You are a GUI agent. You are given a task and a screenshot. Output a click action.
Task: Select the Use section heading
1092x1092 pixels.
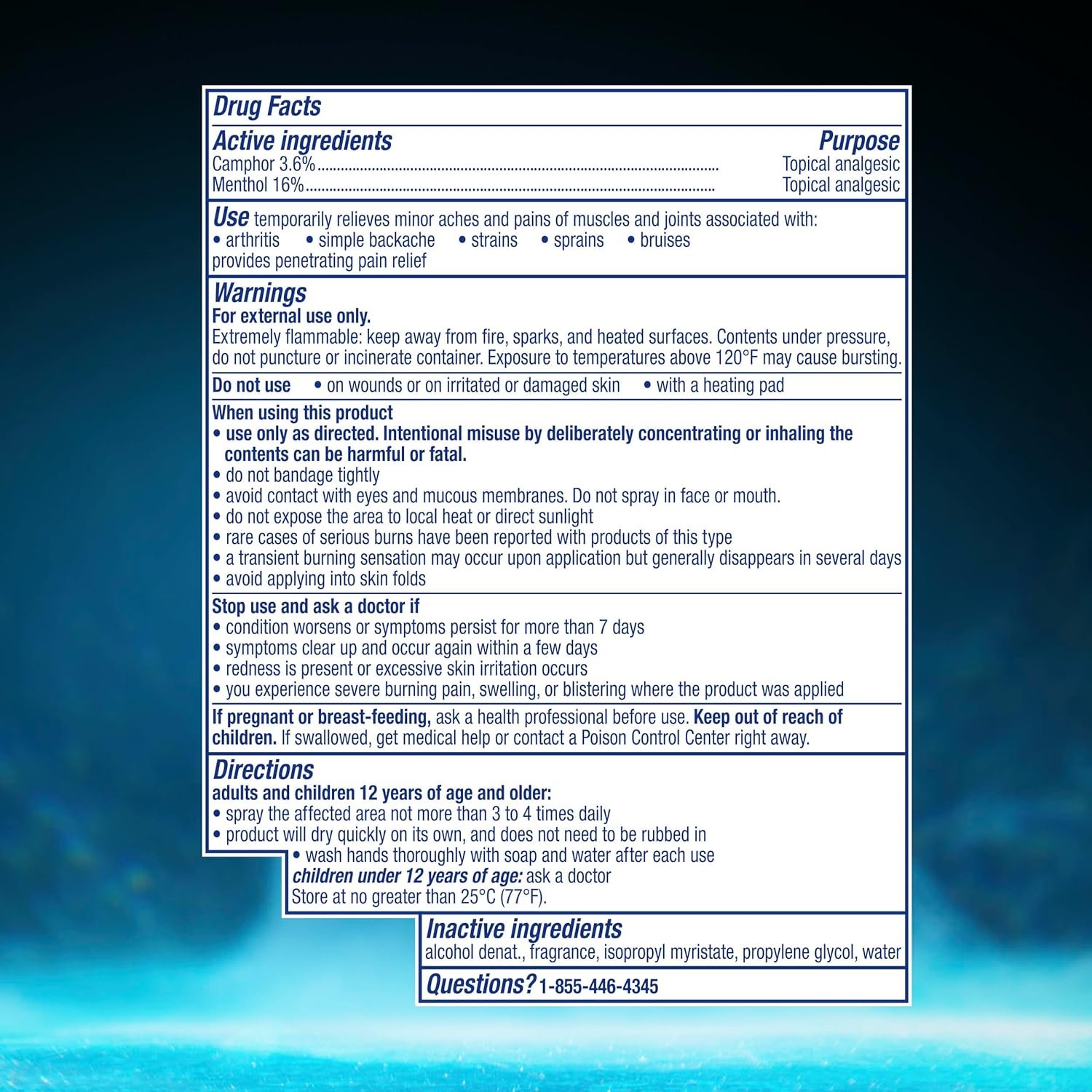[231, 218]
